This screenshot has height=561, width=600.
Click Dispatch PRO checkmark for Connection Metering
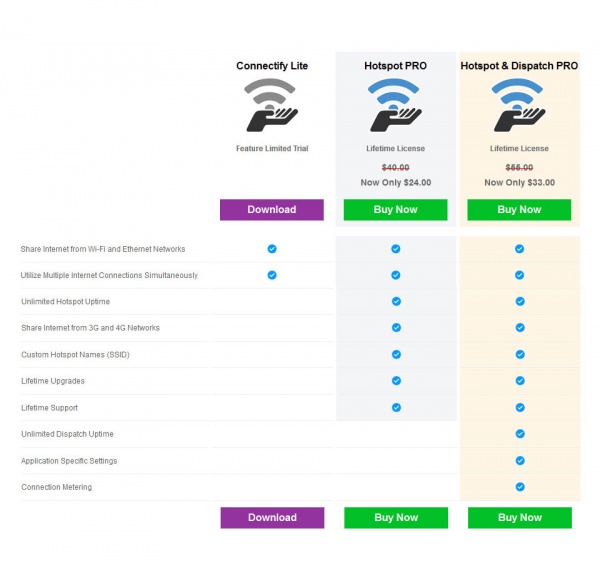click(520, 487)
